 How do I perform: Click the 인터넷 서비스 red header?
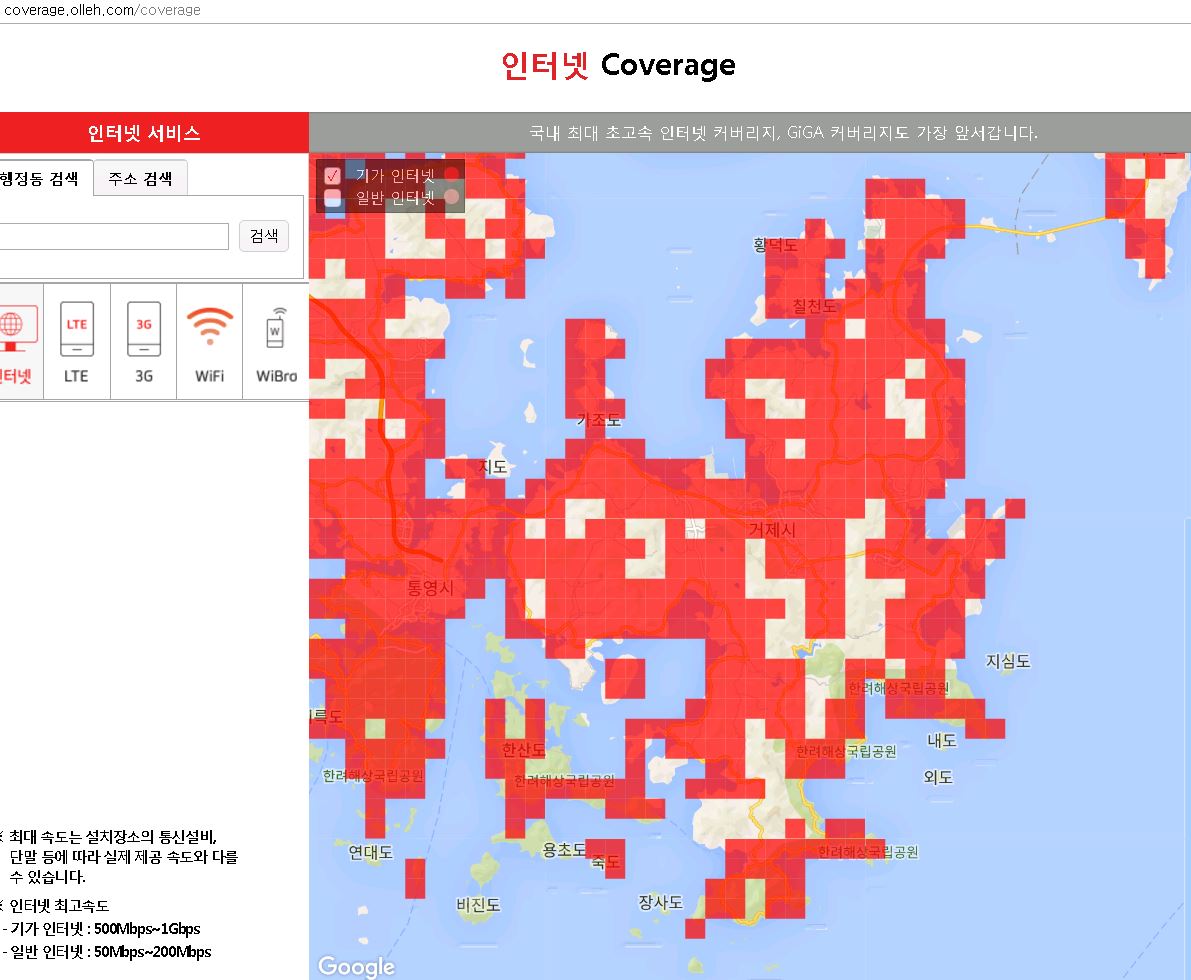click(144, 133)
